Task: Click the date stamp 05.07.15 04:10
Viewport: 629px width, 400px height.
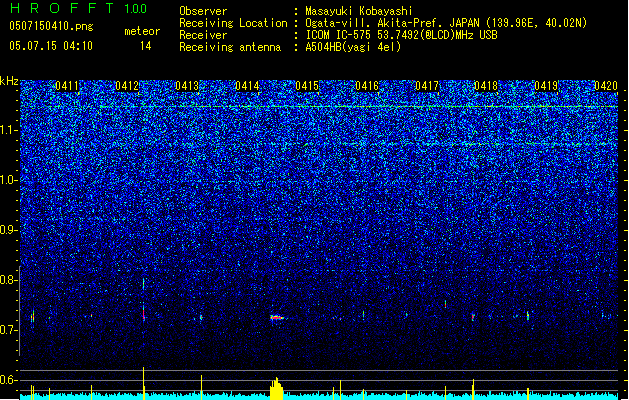Action: click(x=51, y=46)
